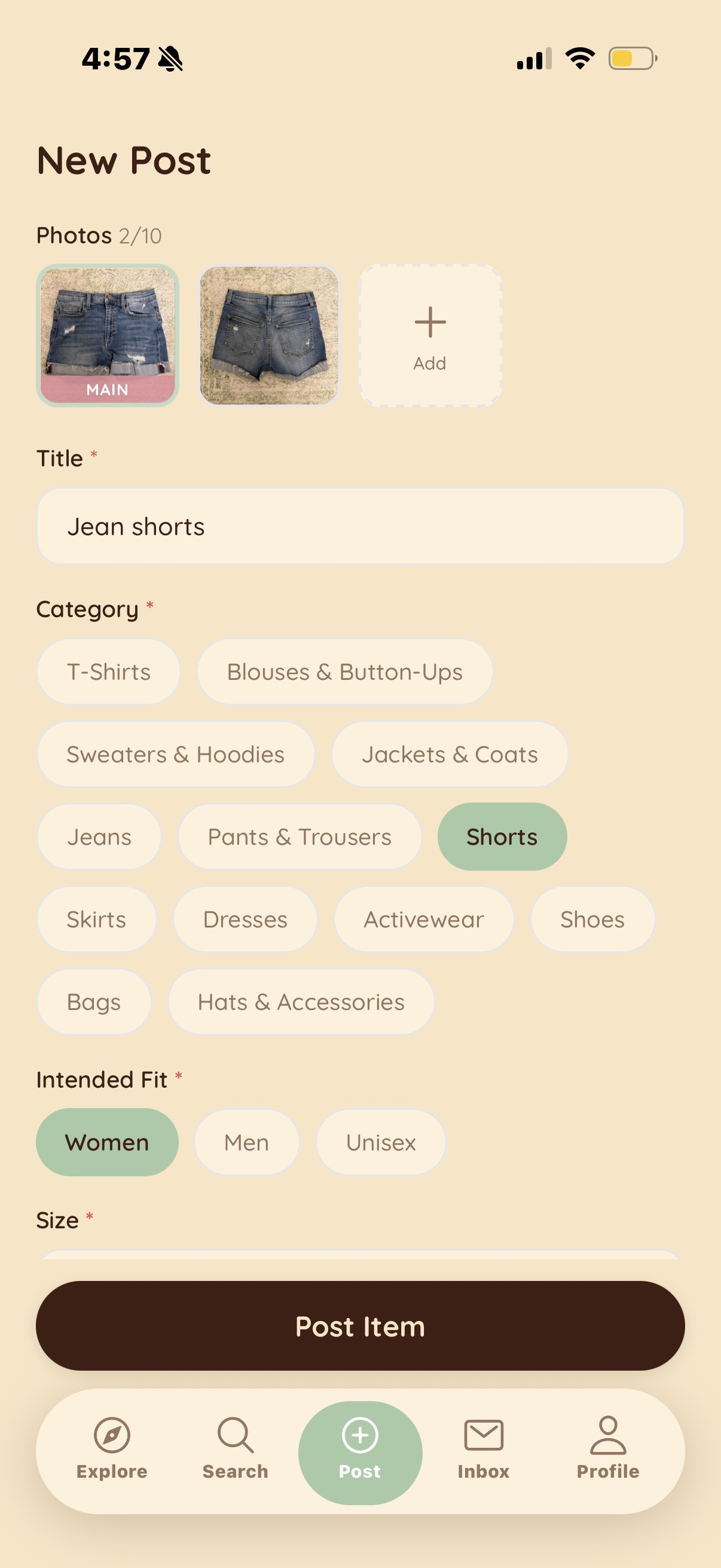Select the second shorts back-view photo
The height and width of the screenshot is (1568, 721).
[x=269, y=335]
